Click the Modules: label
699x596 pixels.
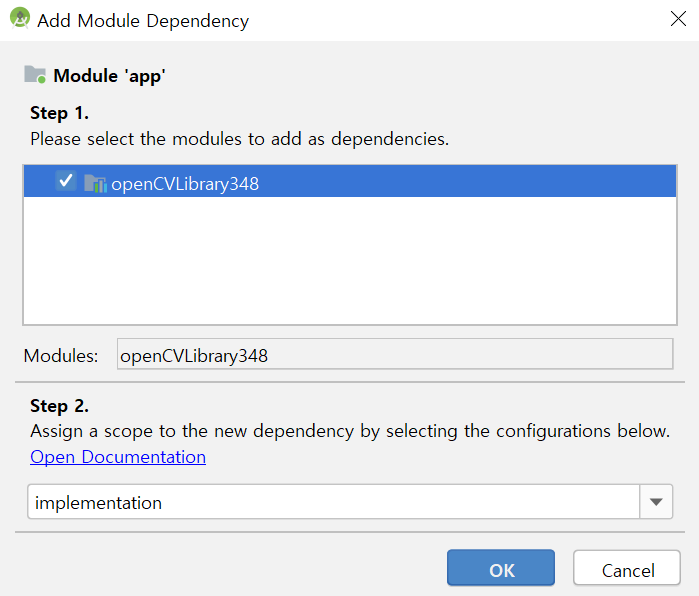pos(61,356)
